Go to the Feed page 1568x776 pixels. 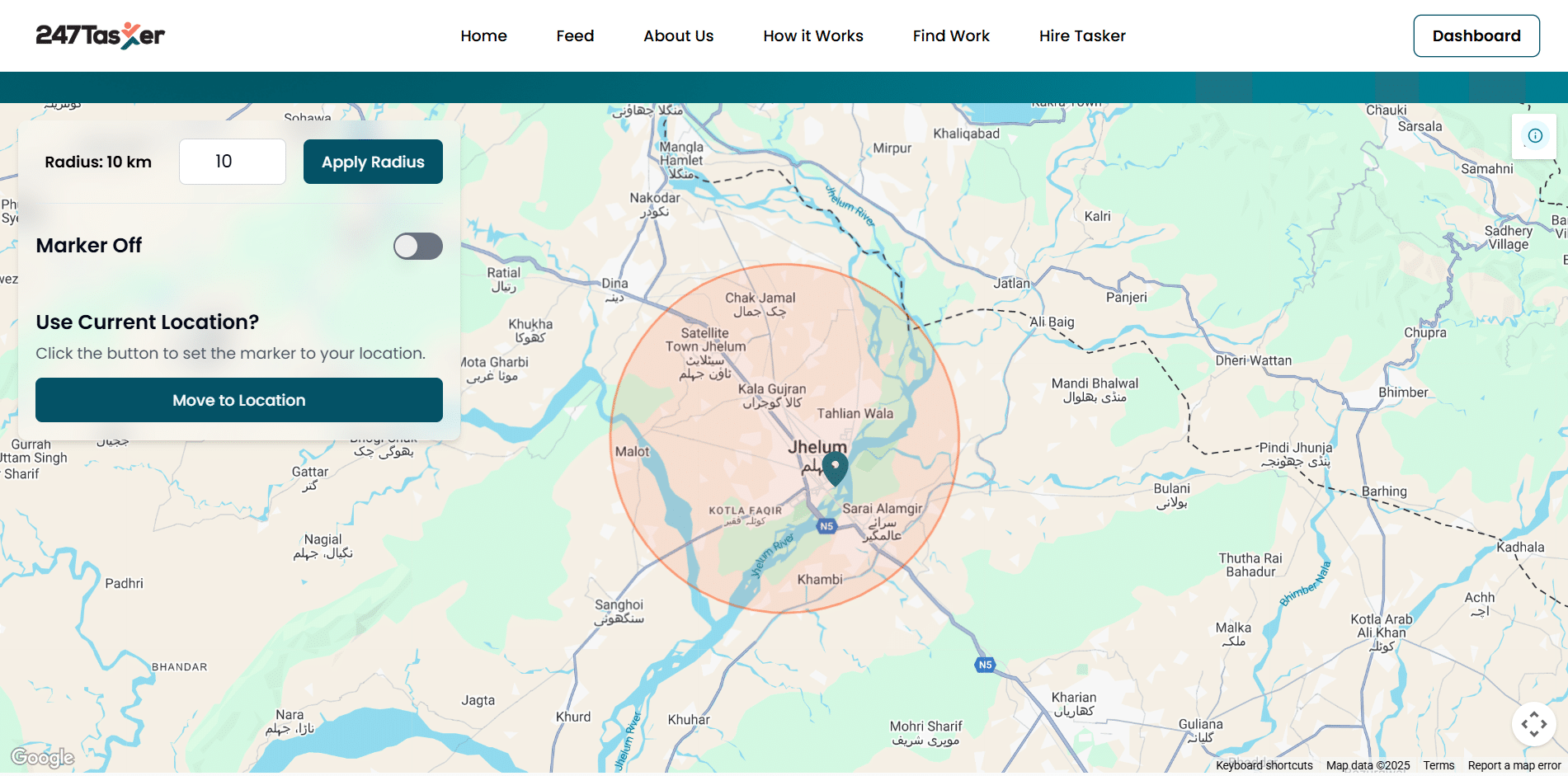(x=575, y=35)
